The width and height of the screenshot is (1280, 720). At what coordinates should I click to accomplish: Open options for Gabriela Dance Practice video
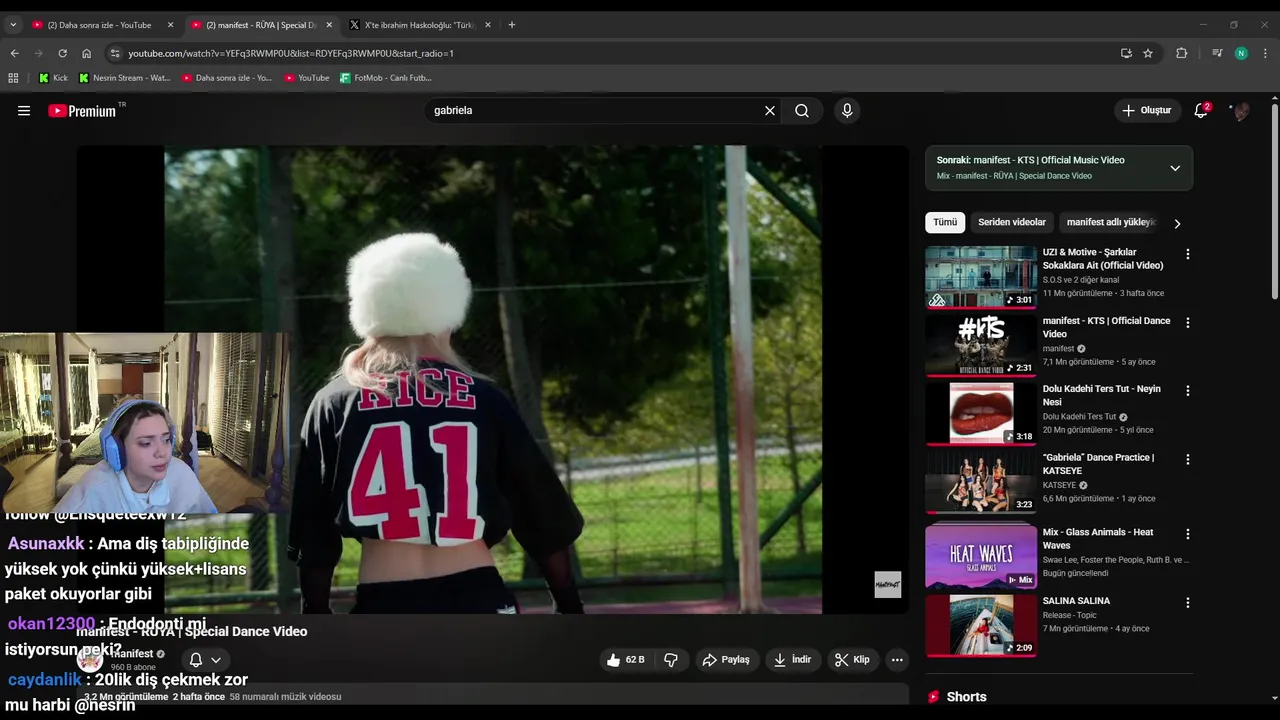click(x=1188, y=460)
